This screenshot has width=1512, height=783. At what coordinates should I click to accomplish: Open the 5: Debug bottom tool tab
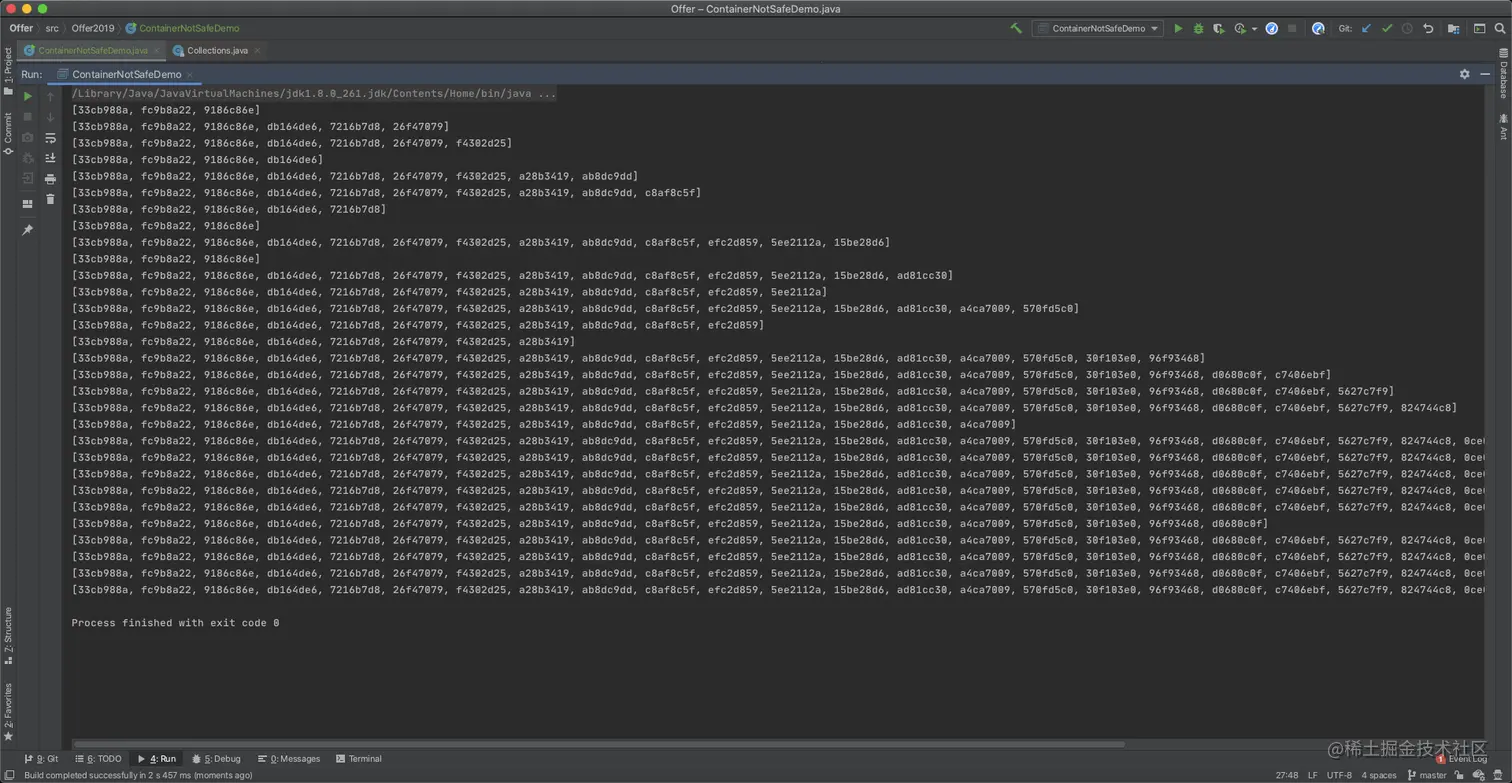pos(216,759)
